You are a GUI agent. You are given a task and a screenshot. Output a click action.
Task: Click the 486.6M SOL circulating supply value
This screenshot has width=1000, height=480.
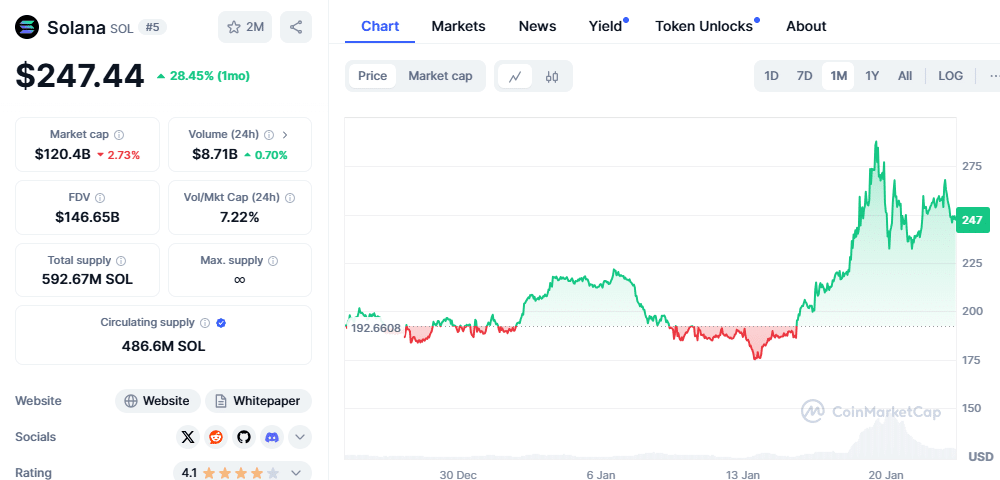pos(163,346)
